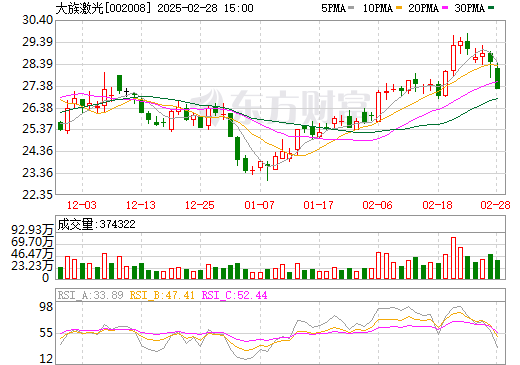Select the 02-18 date axis label
The image size is (520, 365).
pos(437,205)
